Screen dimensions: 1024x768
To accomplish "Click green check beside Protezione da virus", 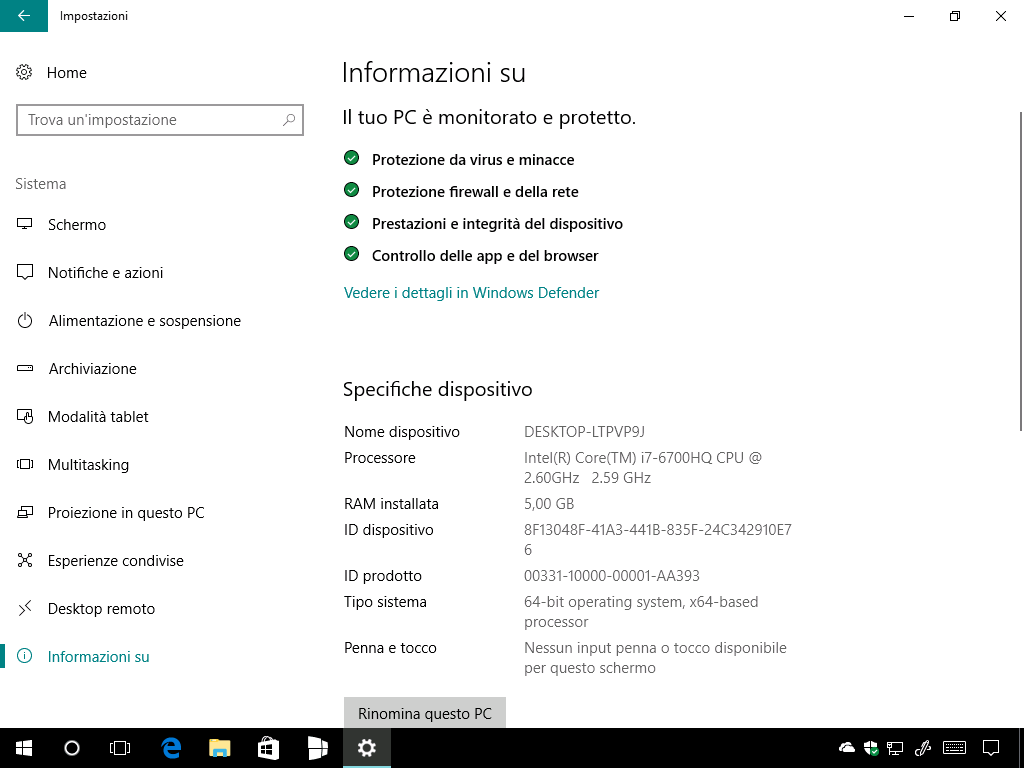I will (351, 158).
